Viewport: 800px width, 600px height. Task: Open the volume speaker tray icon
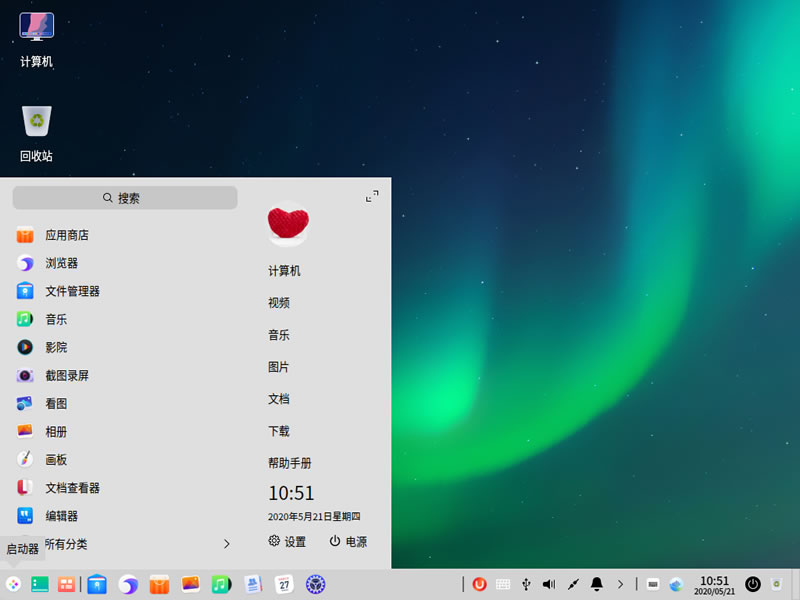[549, 584]
